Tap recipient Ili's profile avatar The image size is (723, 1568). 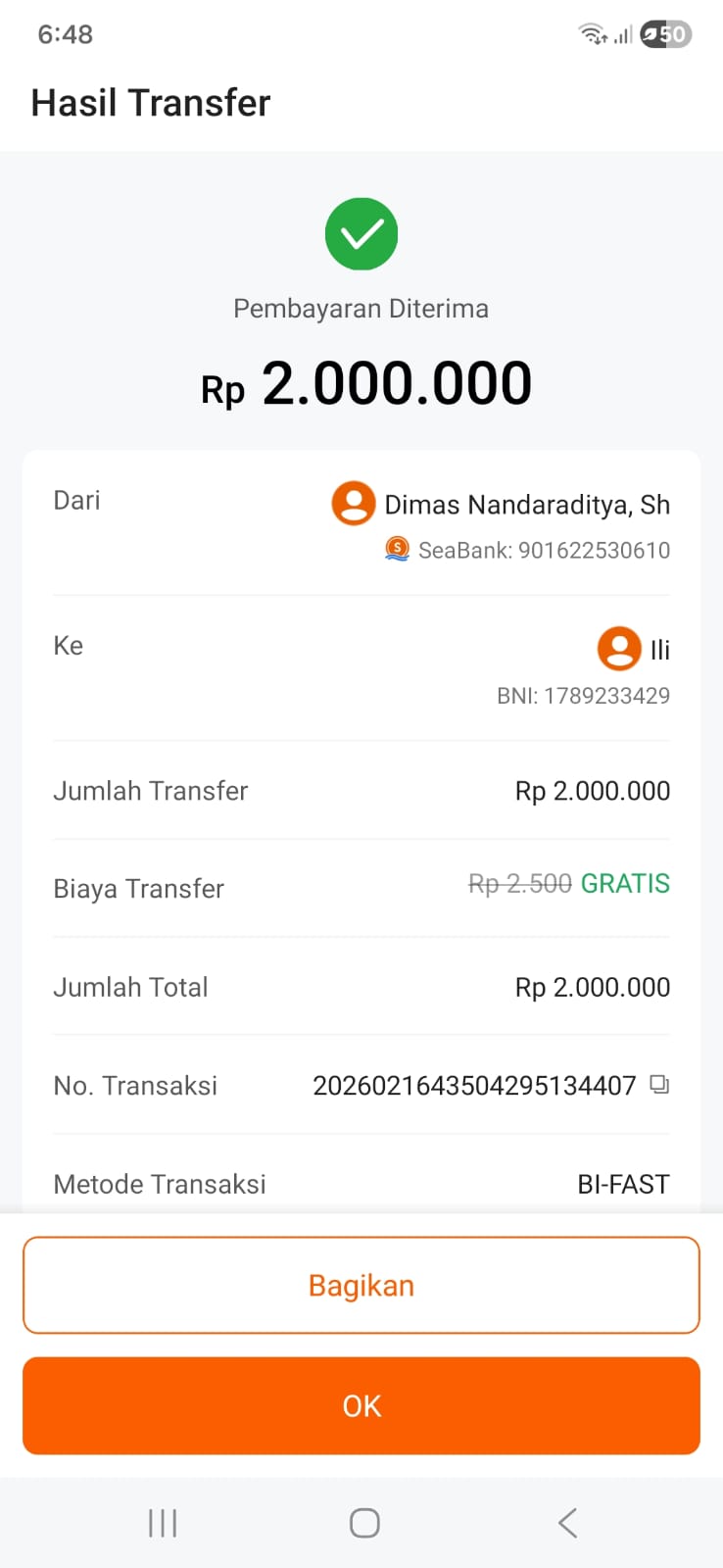click(619, 649)
